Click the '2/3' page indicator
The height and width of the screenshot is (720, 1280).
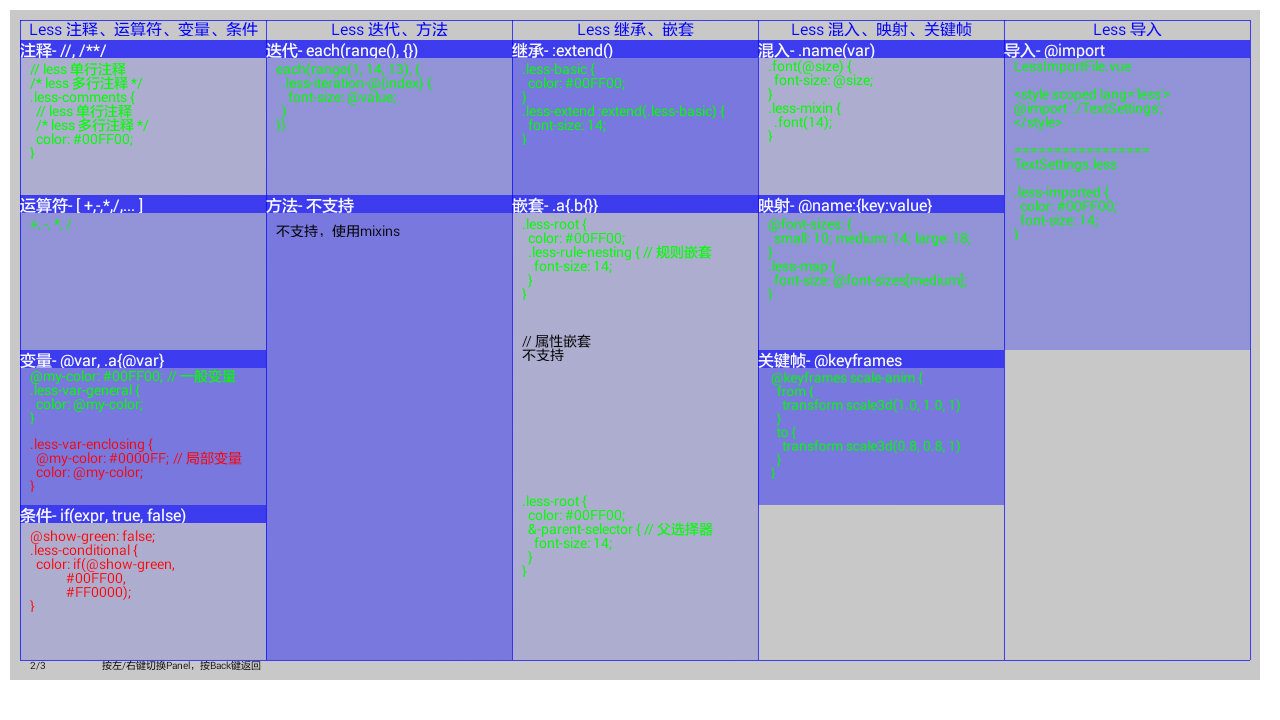(x=38, y=666)
